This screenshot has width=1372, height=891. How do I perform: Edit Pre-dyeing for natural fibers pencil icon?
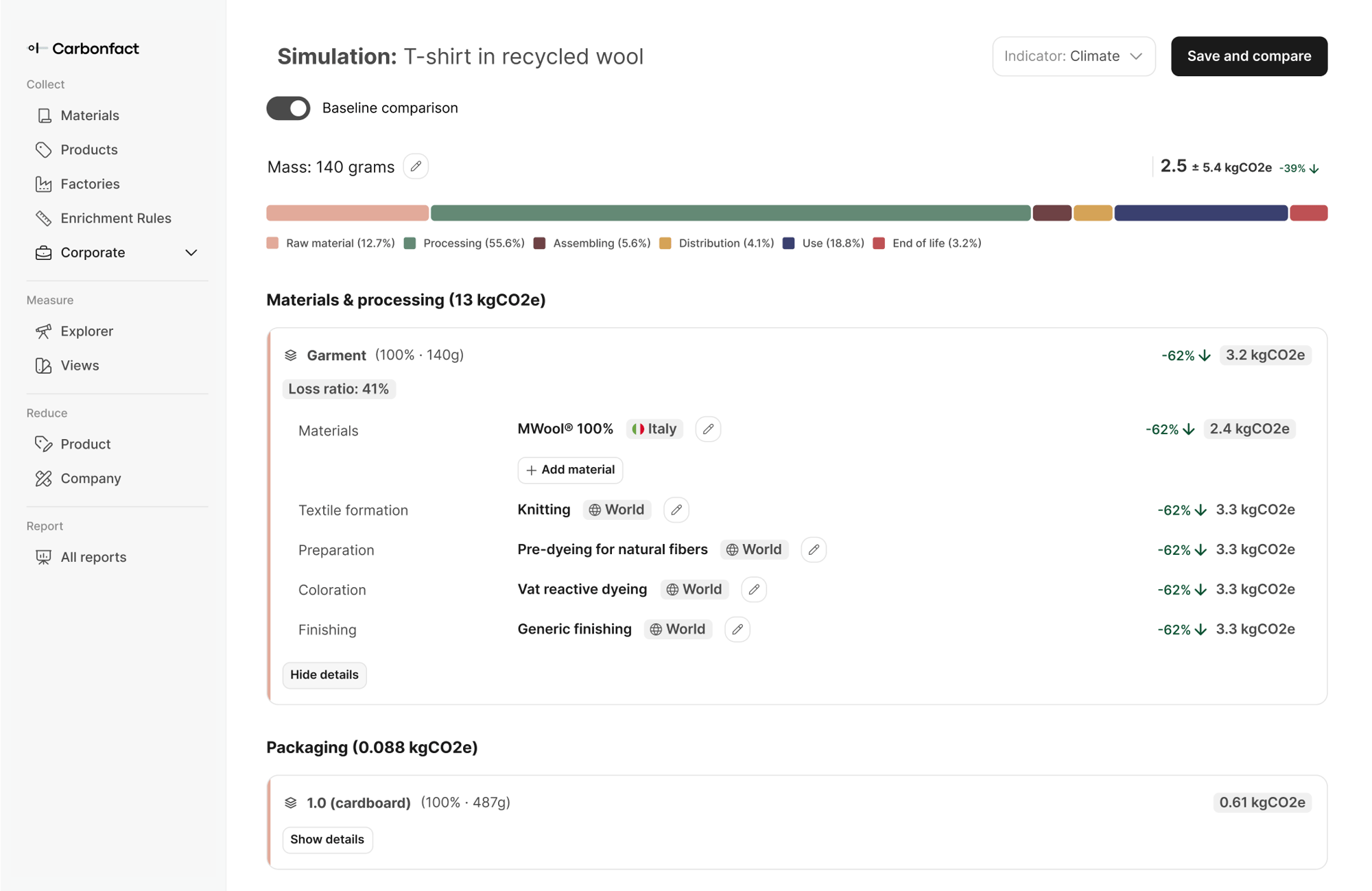tap(814, 550)
